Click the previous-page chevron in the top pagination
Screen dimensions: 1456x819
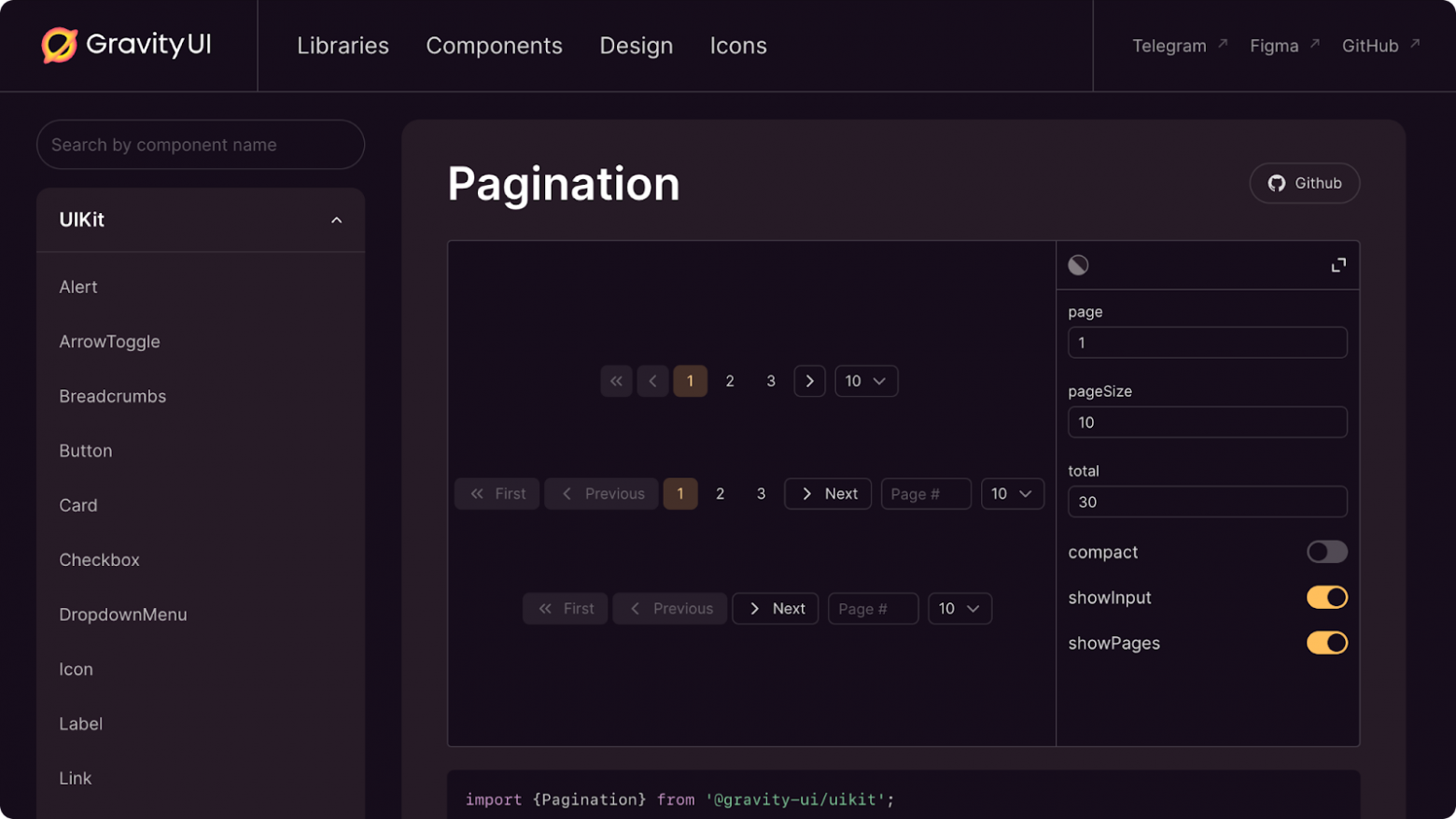652,381
